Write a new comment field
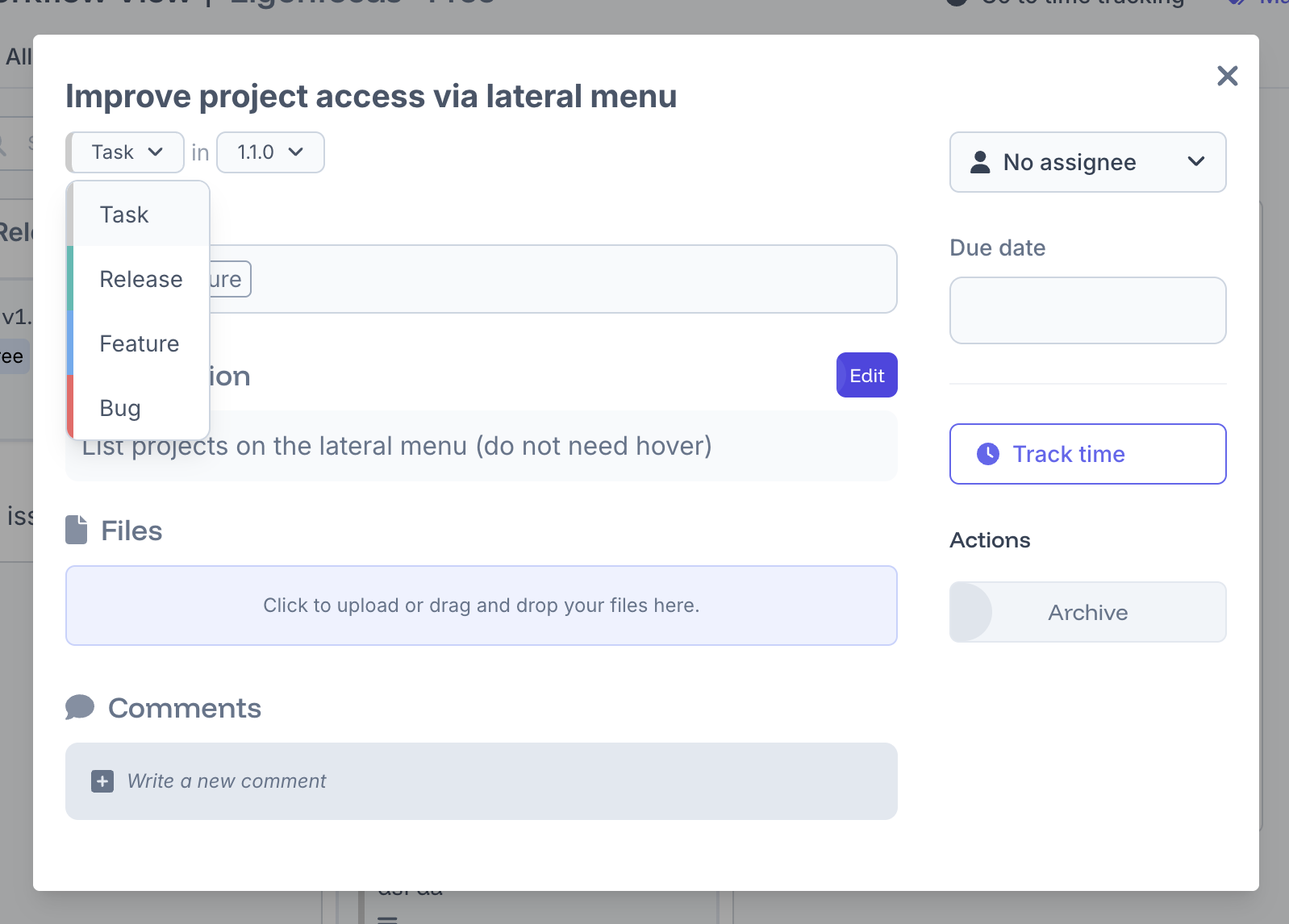Viewport: 1289px width, 924px height. point(481,781)
